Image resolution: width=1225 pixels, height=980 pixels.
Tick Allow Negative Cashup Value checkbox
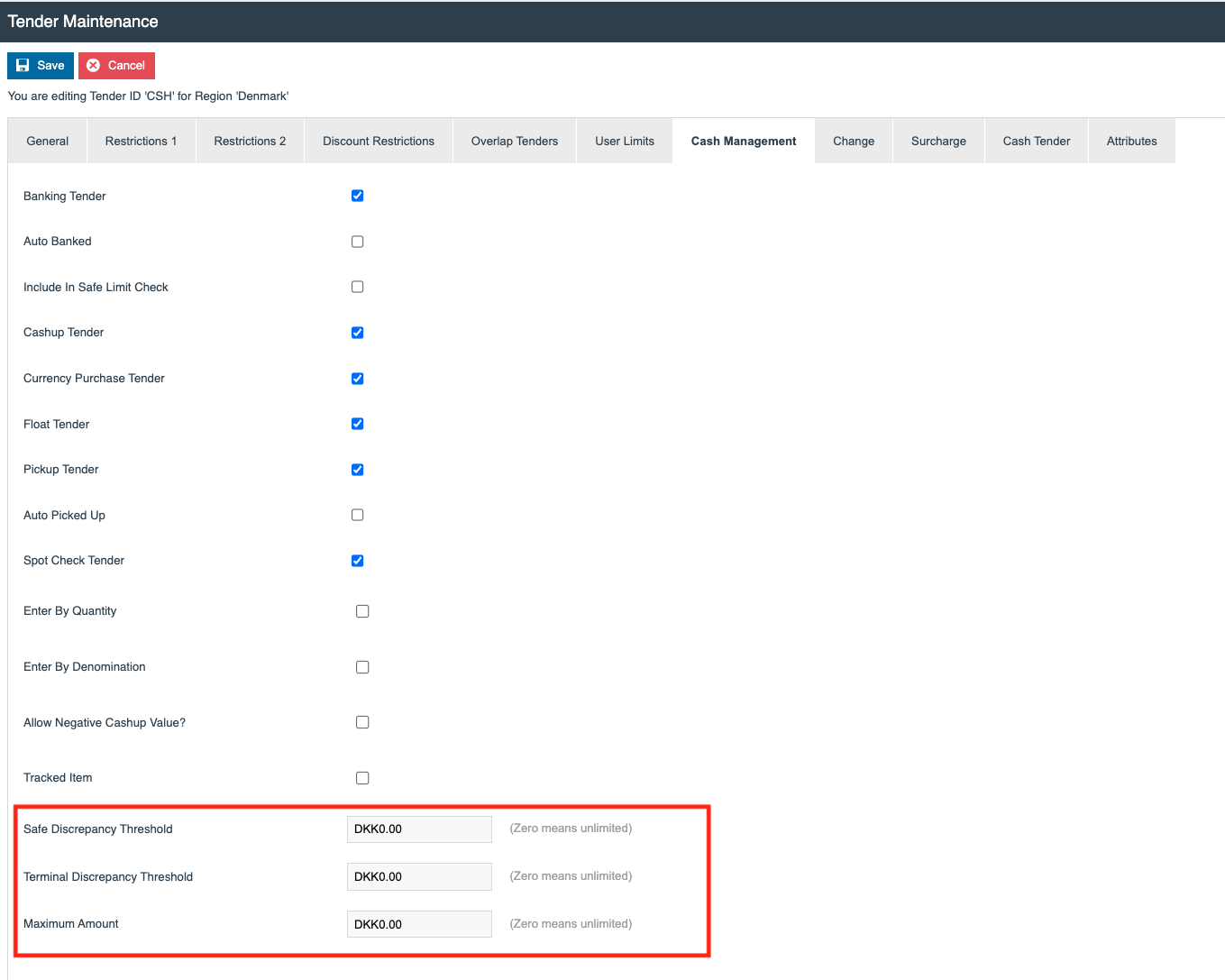click(x=362, y=722)
